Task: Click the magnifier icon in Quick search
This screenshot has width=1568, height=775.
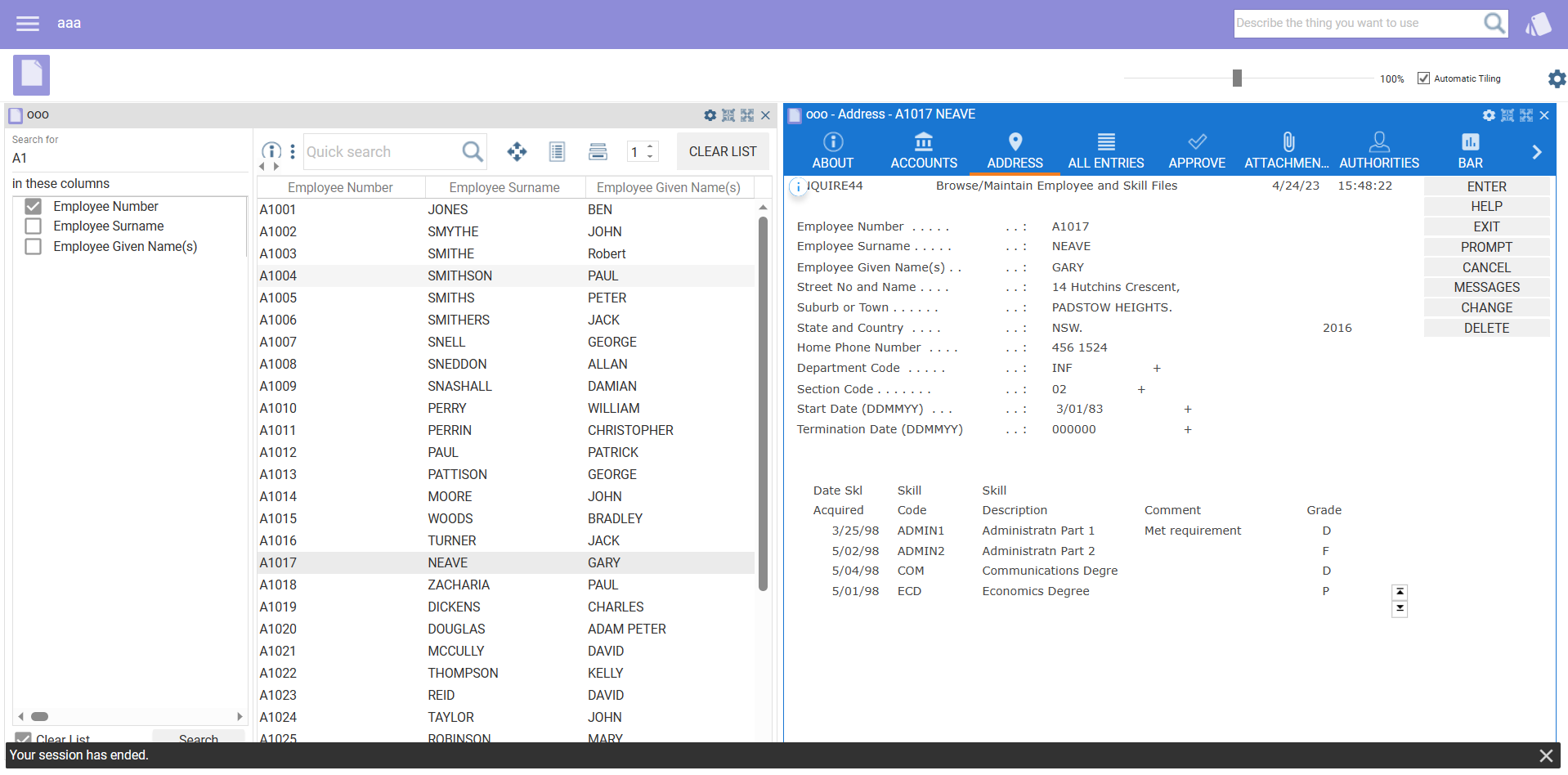Action: click(x=473, y=151)
